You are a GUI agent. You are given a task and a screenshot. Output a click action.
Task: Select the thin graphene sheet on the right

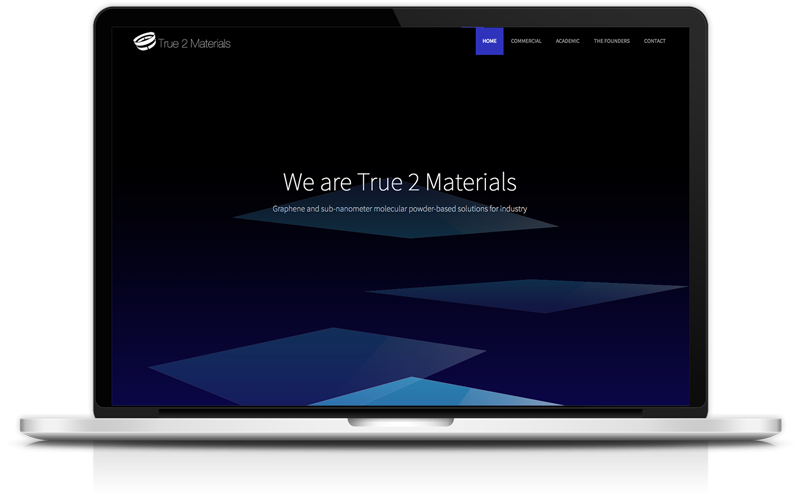point(530,294)
